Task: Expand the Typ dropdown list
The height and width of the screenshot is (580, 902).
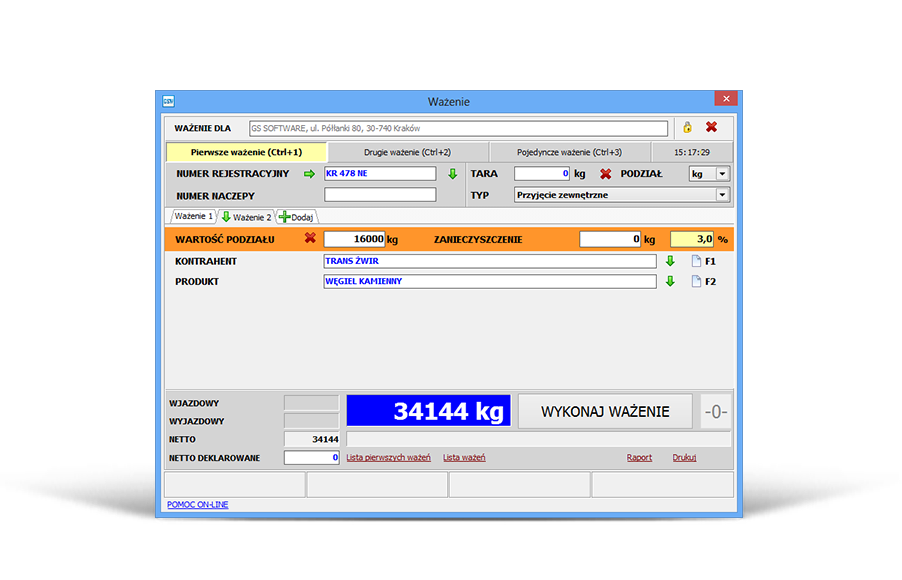Action: pos(722,195)
